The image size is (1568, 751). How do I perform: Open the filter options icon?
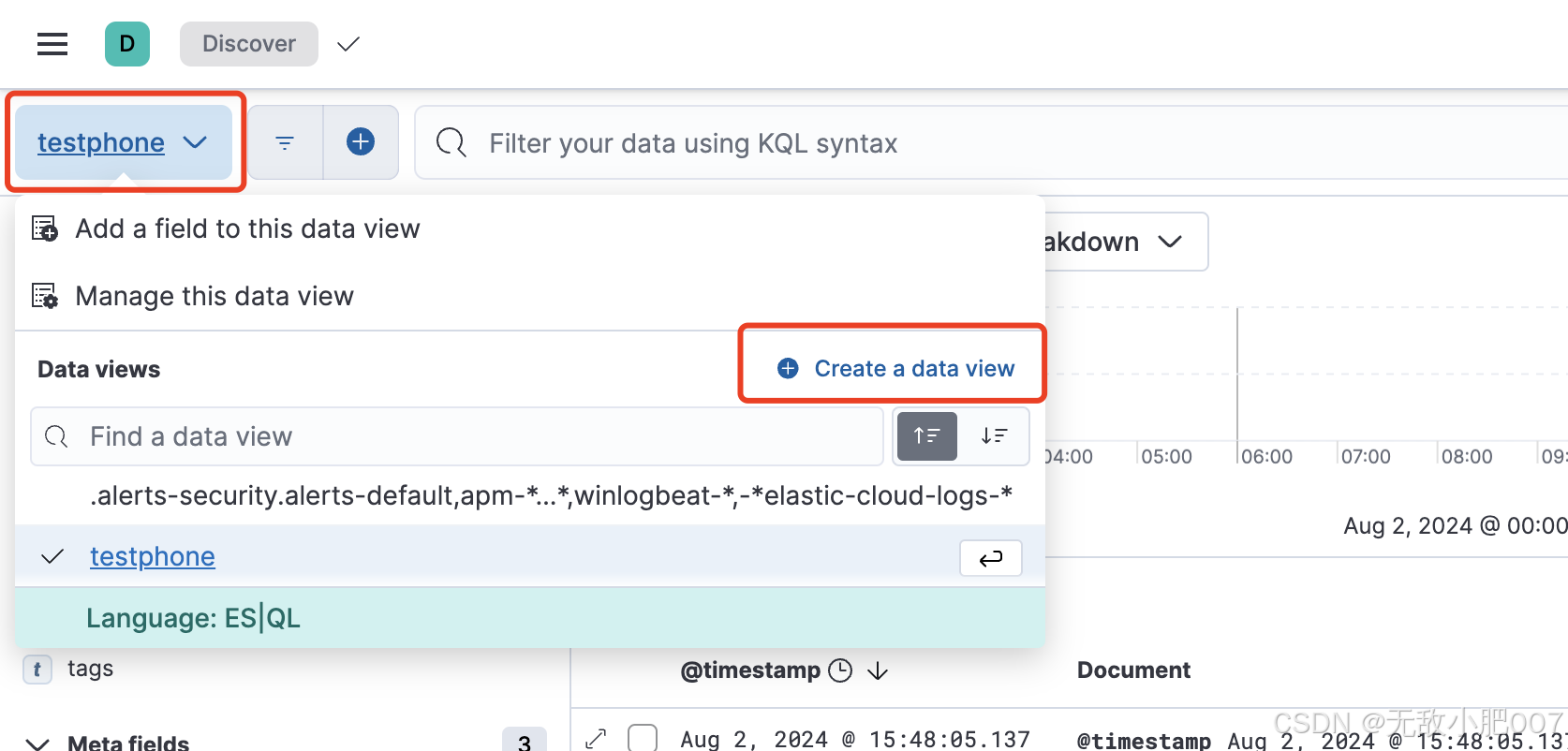(285, 142)
